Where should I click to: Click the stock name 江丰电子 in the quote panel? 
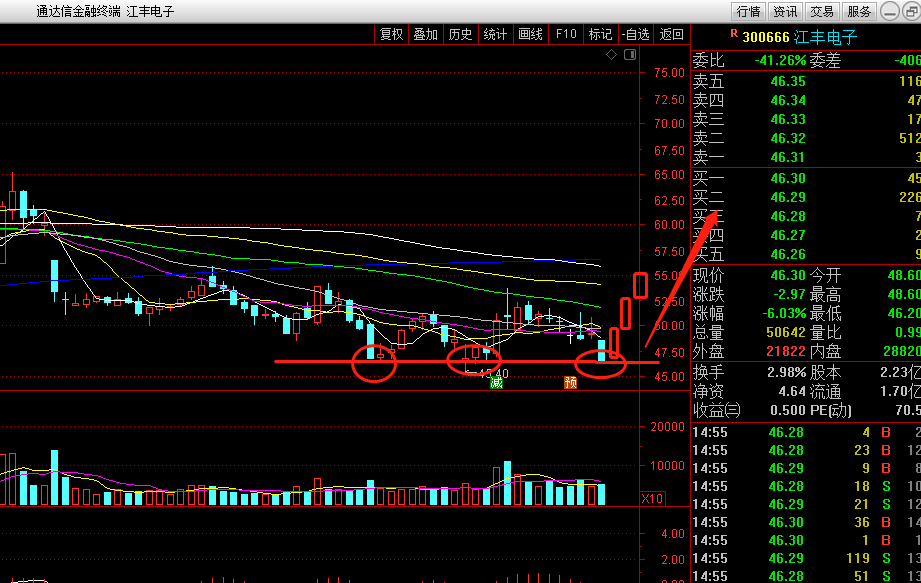[x=825, y=38]
